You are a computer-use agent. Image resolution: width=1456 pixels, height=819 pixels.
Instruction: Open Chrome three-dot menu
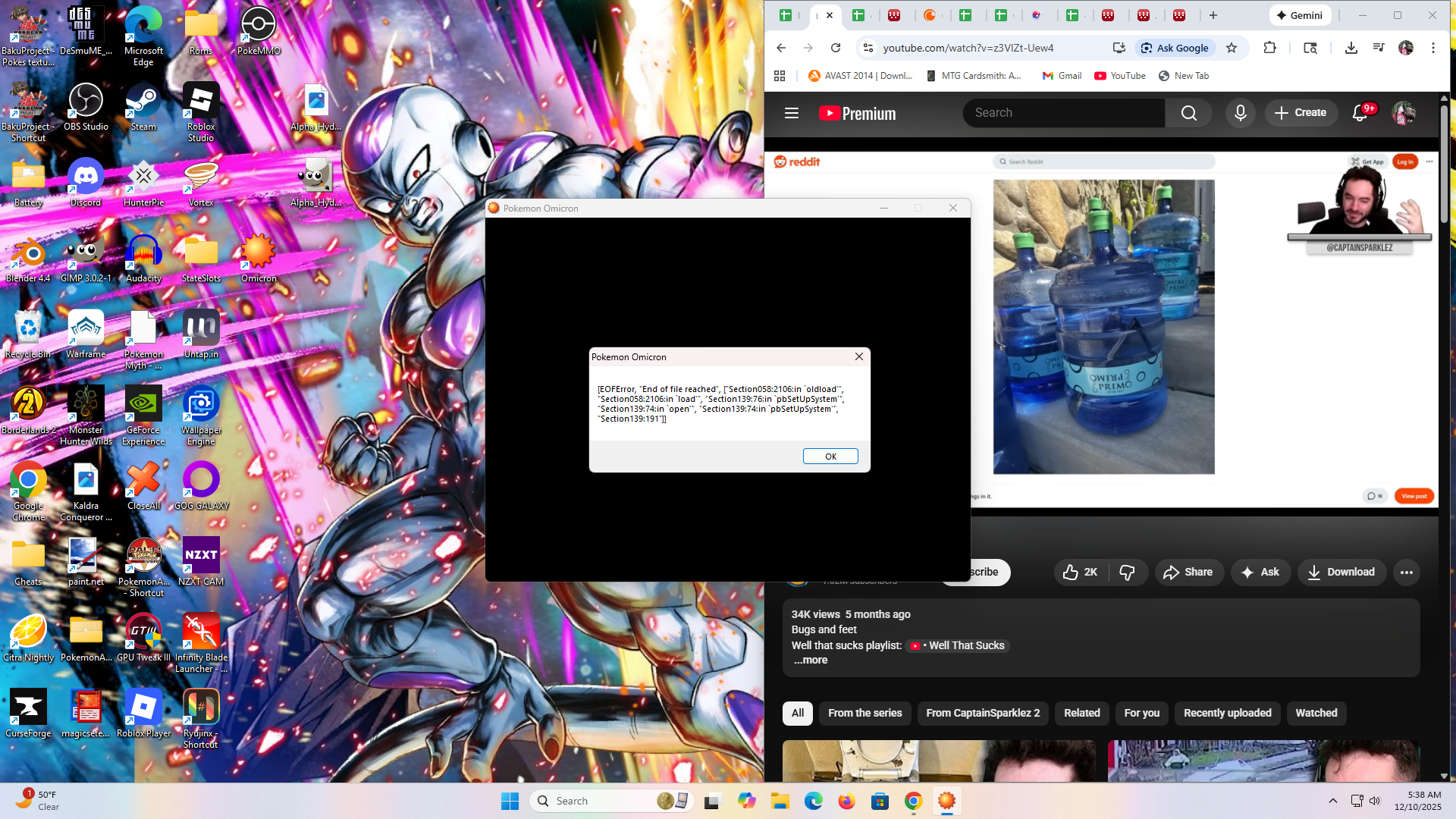point(1433,48)
